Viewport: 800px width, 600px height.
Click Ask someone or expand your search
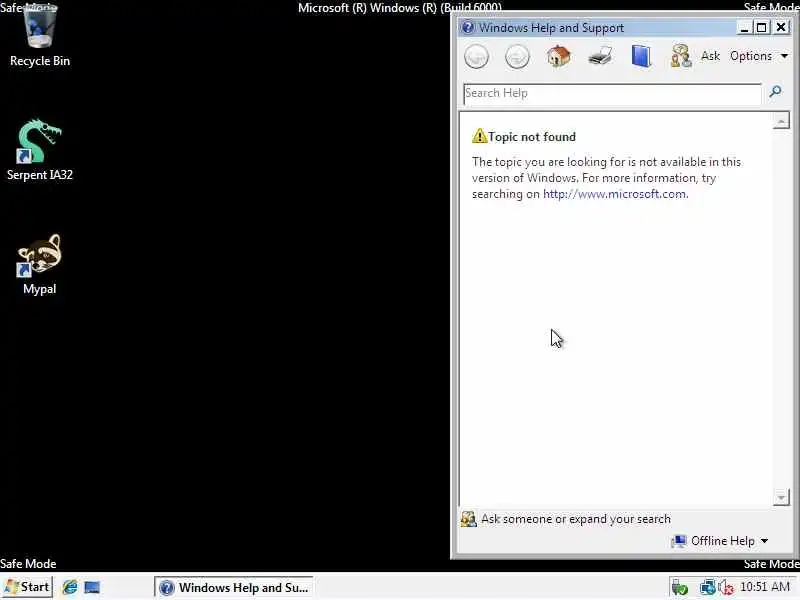click(576, 519)
